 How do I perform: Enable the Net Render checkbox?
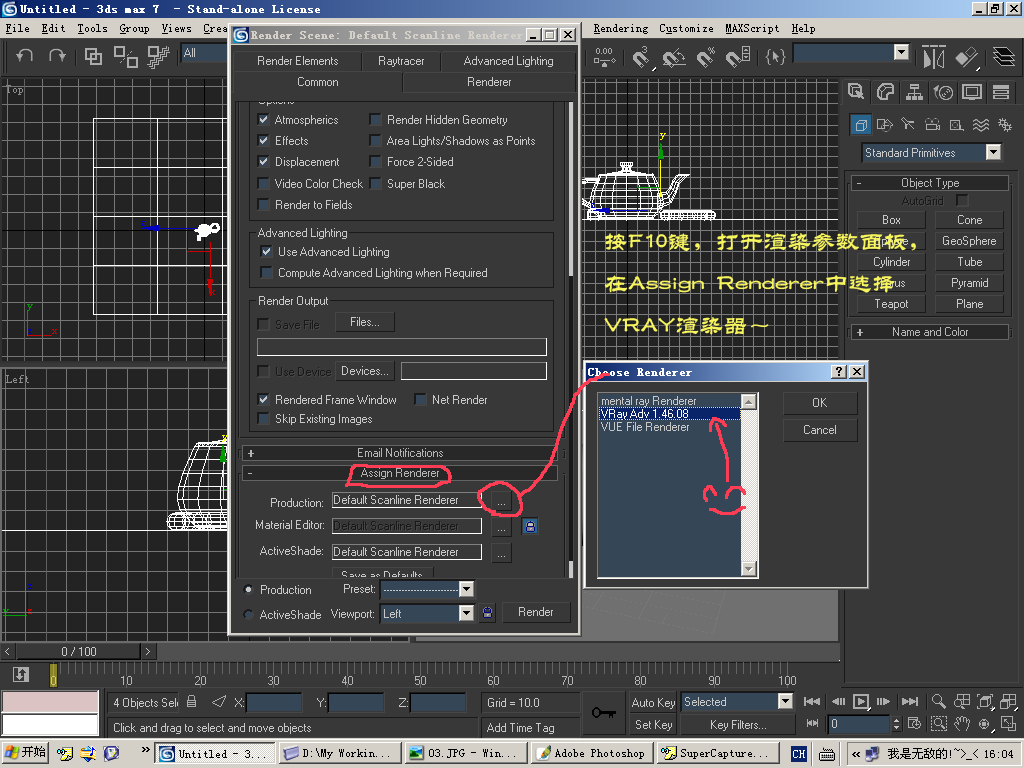click(x=421, y=400)
